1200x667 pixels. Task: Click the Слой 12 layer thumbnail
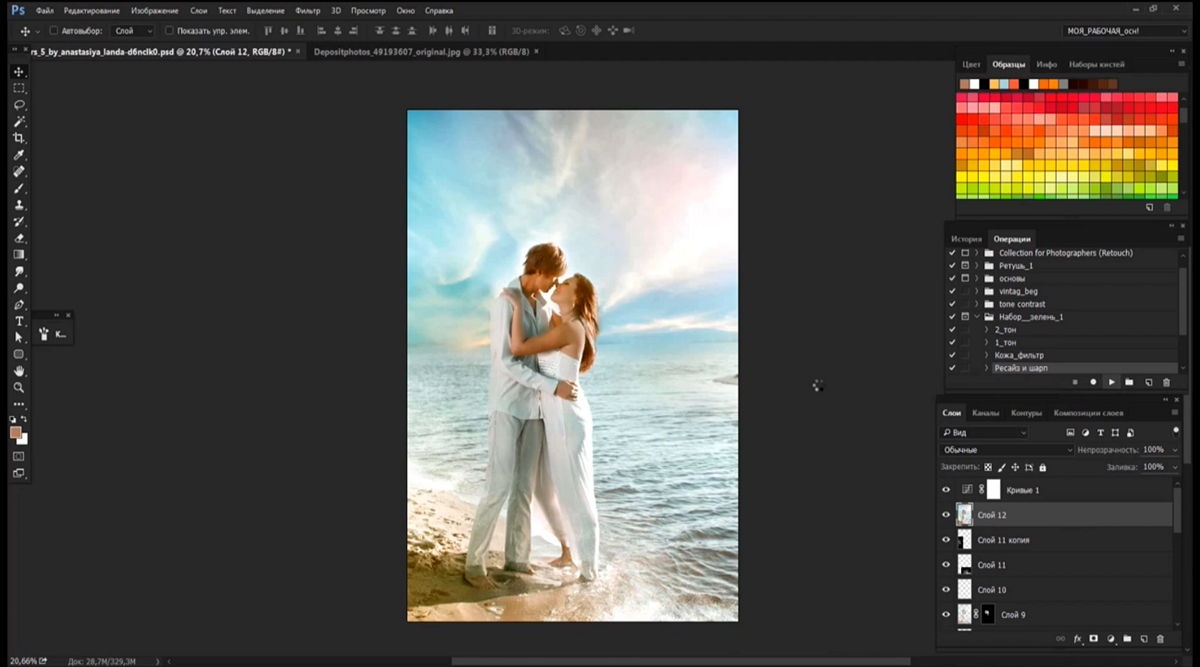965,515
